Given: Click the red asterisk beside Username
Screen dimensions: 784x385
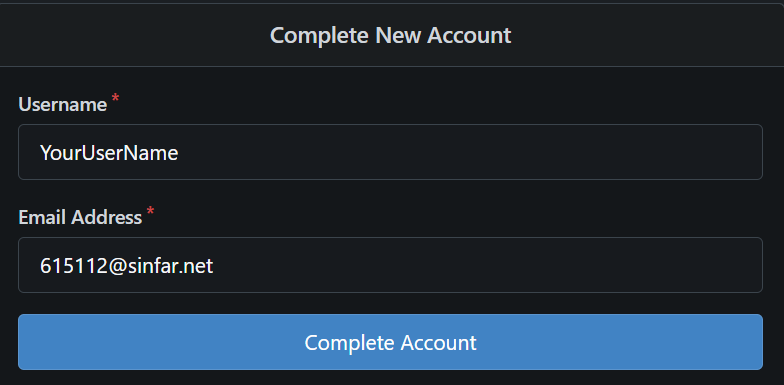Looking at the screenshot, I should coord(116,98).
